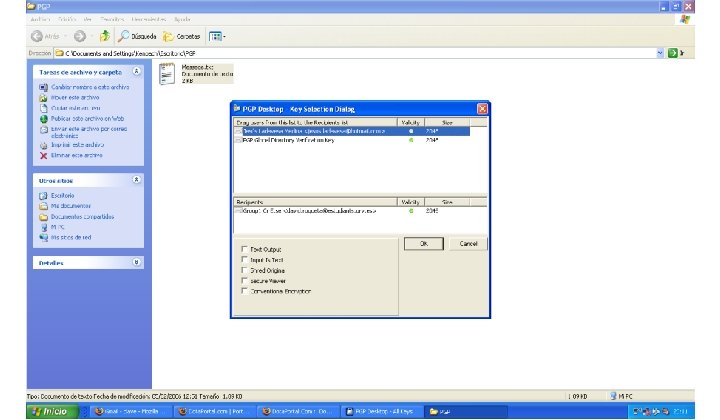This screenshot has height=420, width=720.
Task: Switch to Gmail Mozilla taskbar button
Action: click(x=131, y=411)
